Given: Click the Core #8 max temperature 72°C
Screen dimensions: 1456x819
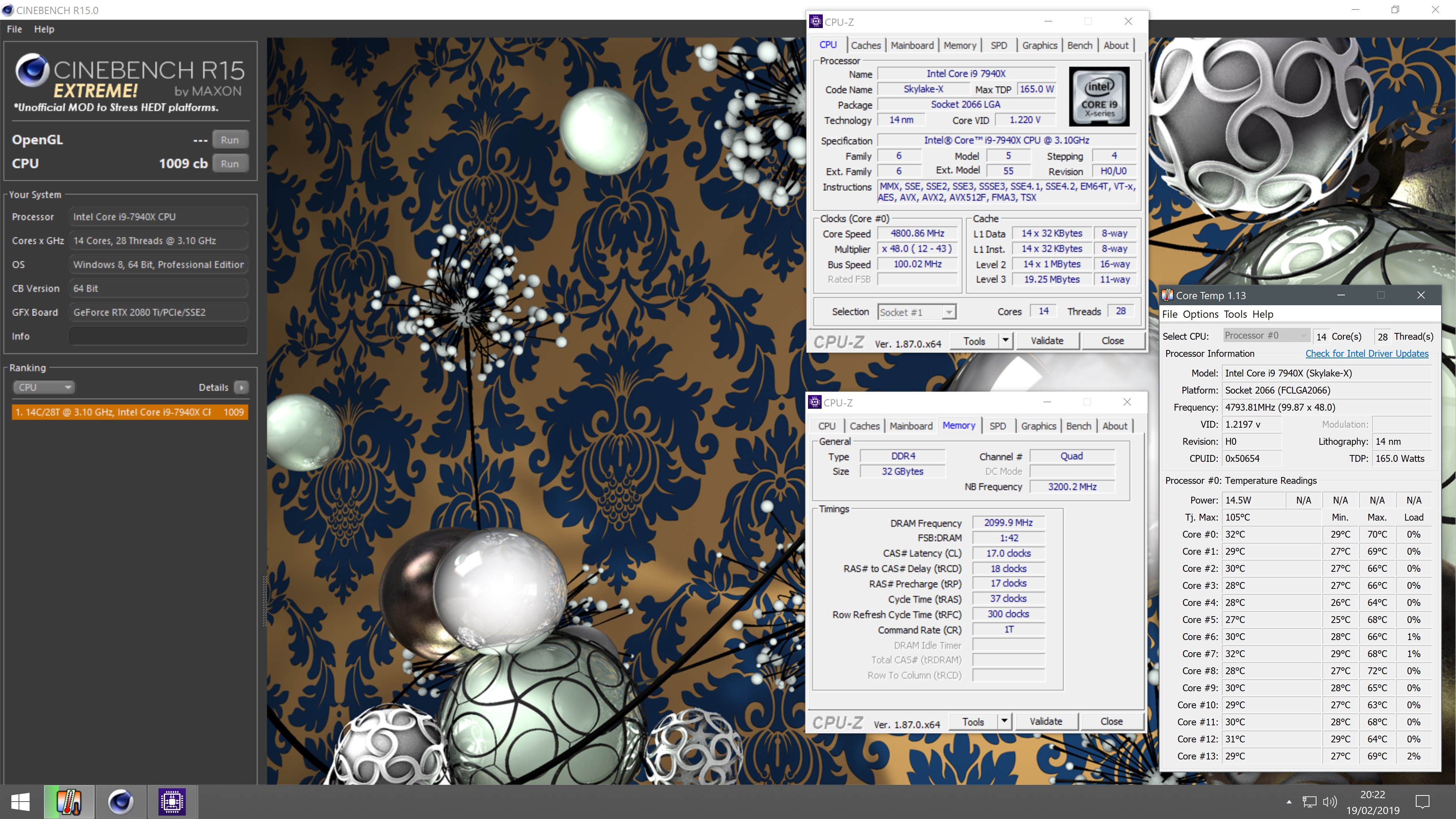Looking at the screenshot, I should (x=1377, y=671).
